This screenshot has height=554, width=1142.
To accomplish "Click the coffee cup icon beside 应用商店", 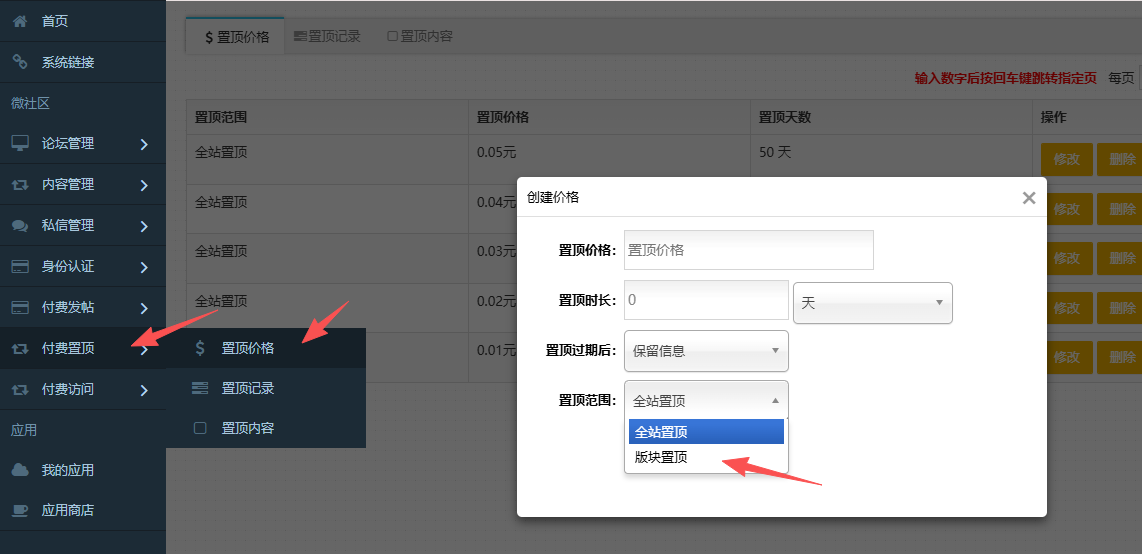I will [x=20, y=510].
